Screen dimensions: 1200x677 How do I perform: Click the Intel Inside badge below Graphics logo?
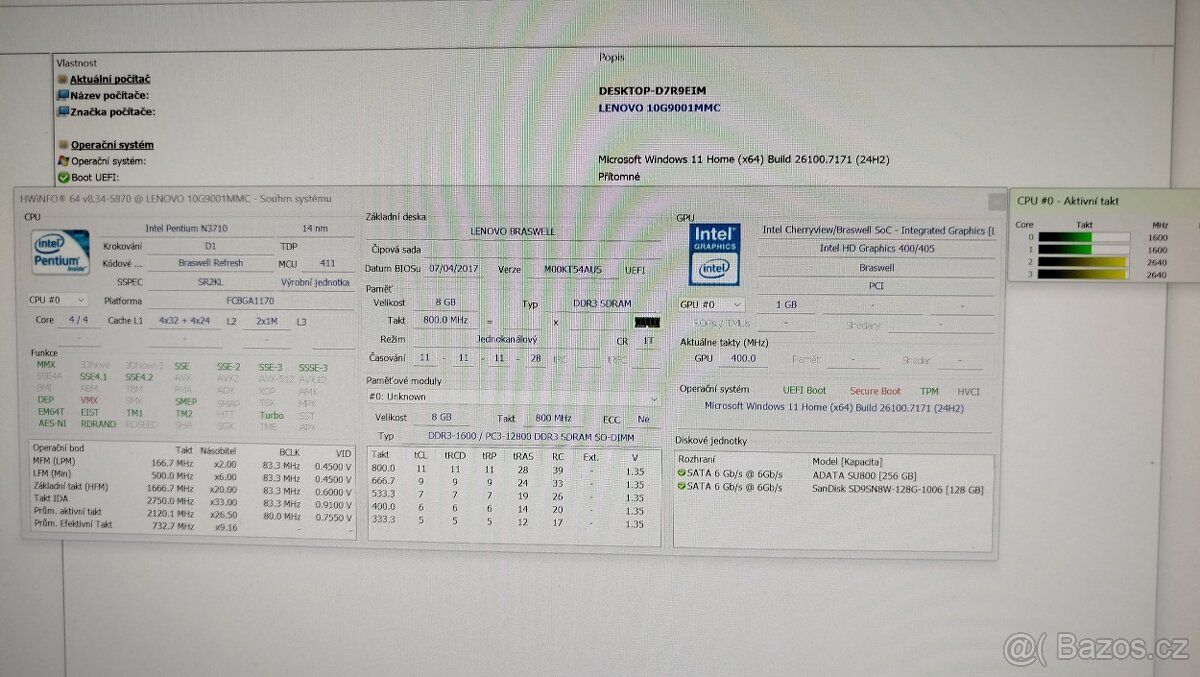coord(713,266)
